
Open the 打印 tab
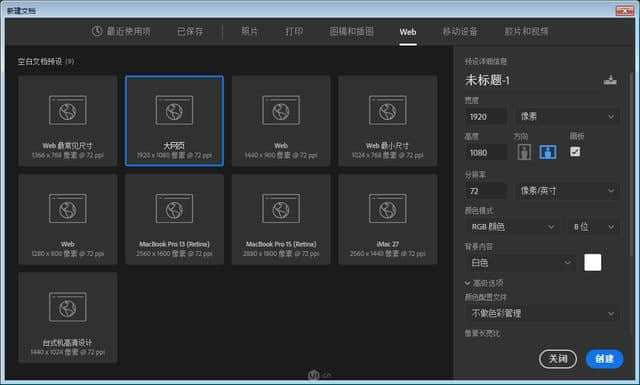[x=294, y=31]
